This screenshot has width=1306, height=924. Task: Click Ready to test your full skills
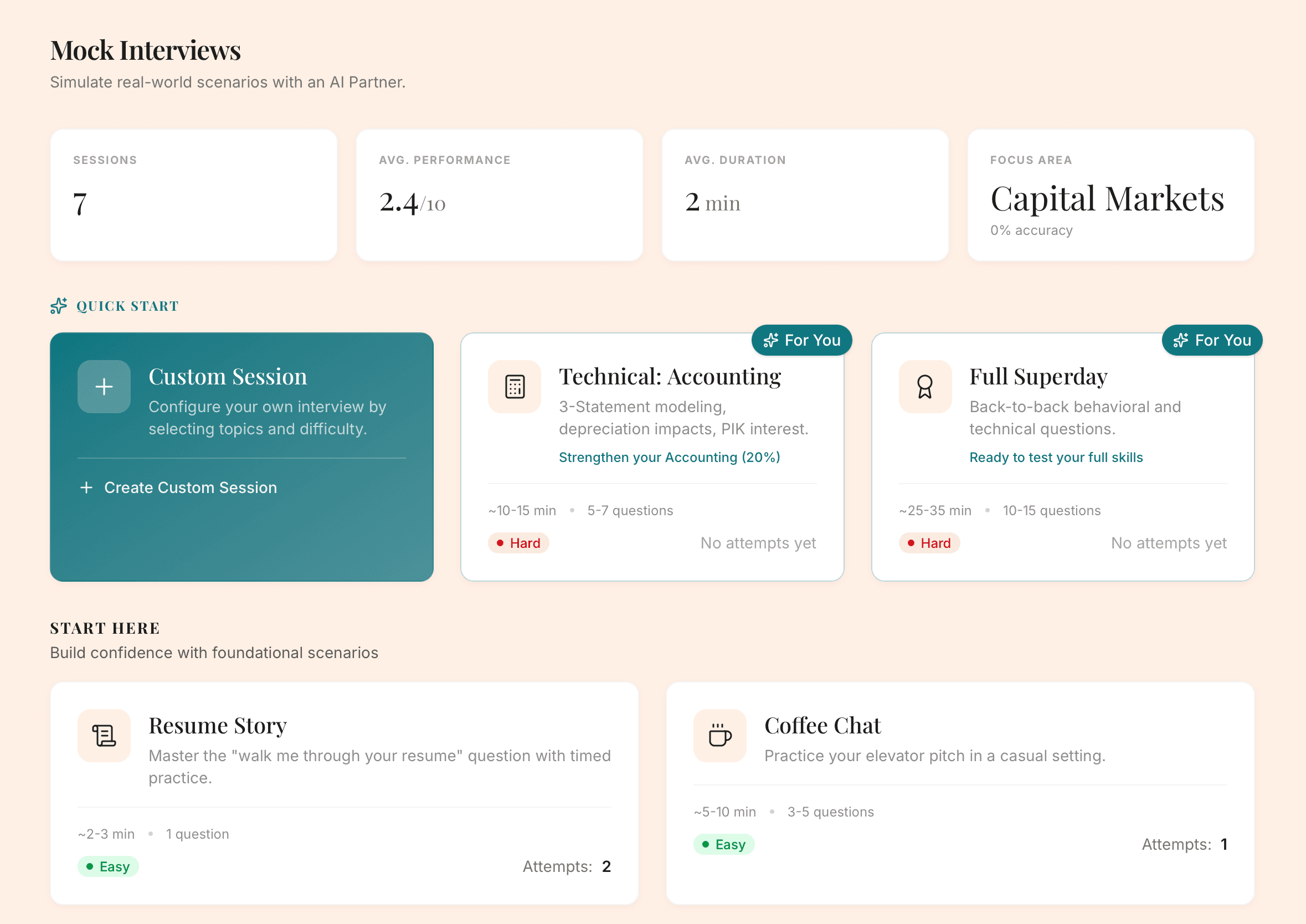[x=1056, y=458]
